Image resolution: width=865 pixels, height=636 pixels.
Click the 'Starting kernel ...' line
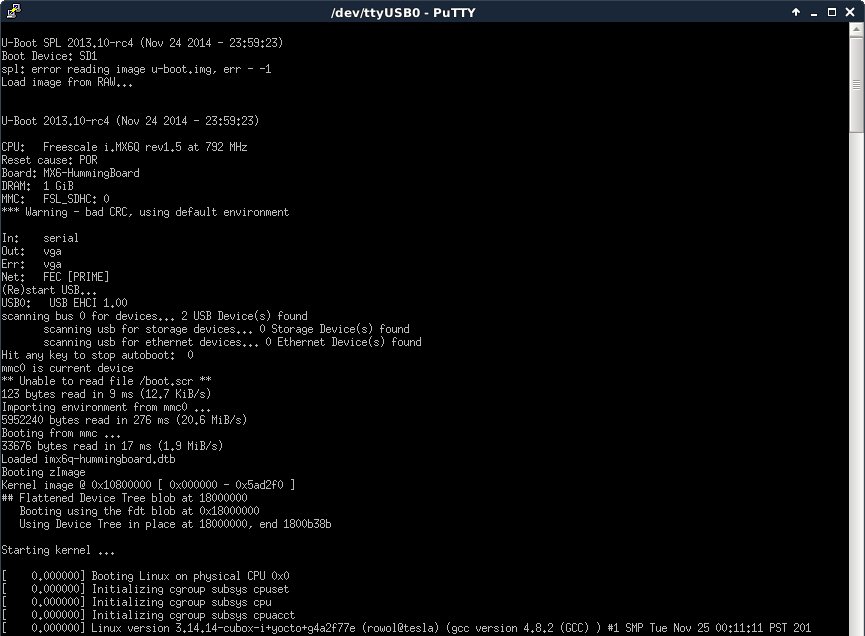(58, 550)
